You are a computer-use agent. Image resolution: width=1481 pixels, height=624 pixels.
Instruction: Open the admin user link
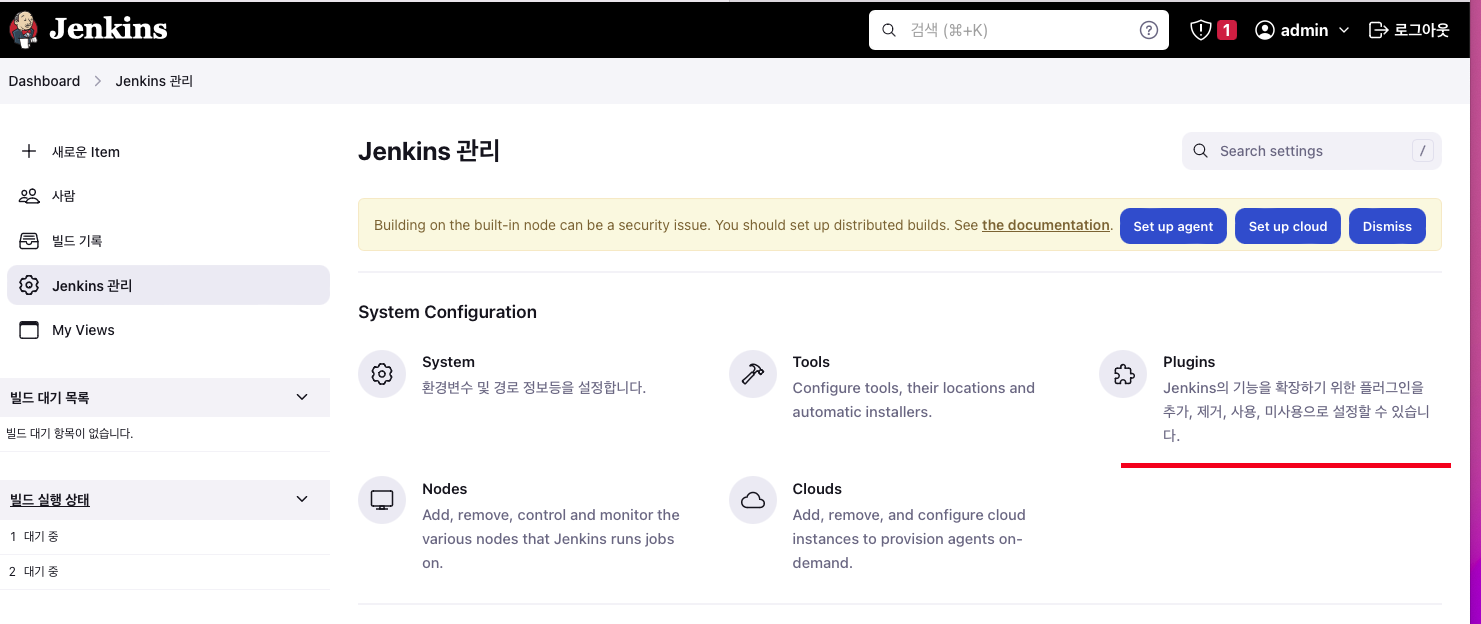point(1304,30)
